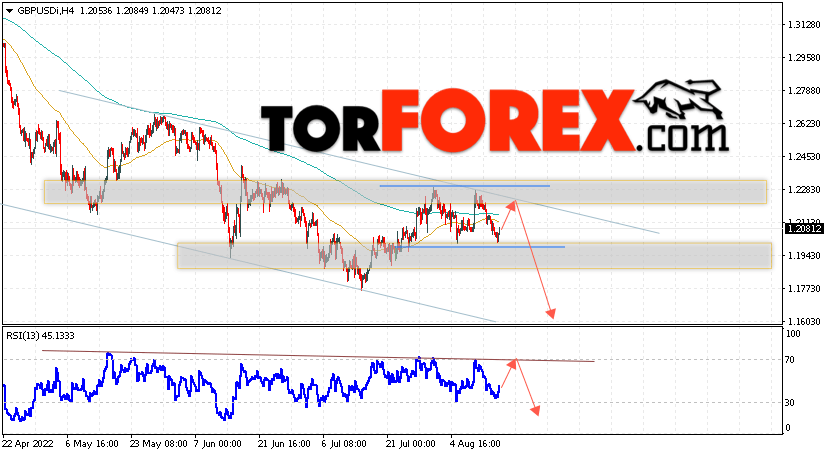
Task: Click the 1.31280 price axis label
Action: 804,25
